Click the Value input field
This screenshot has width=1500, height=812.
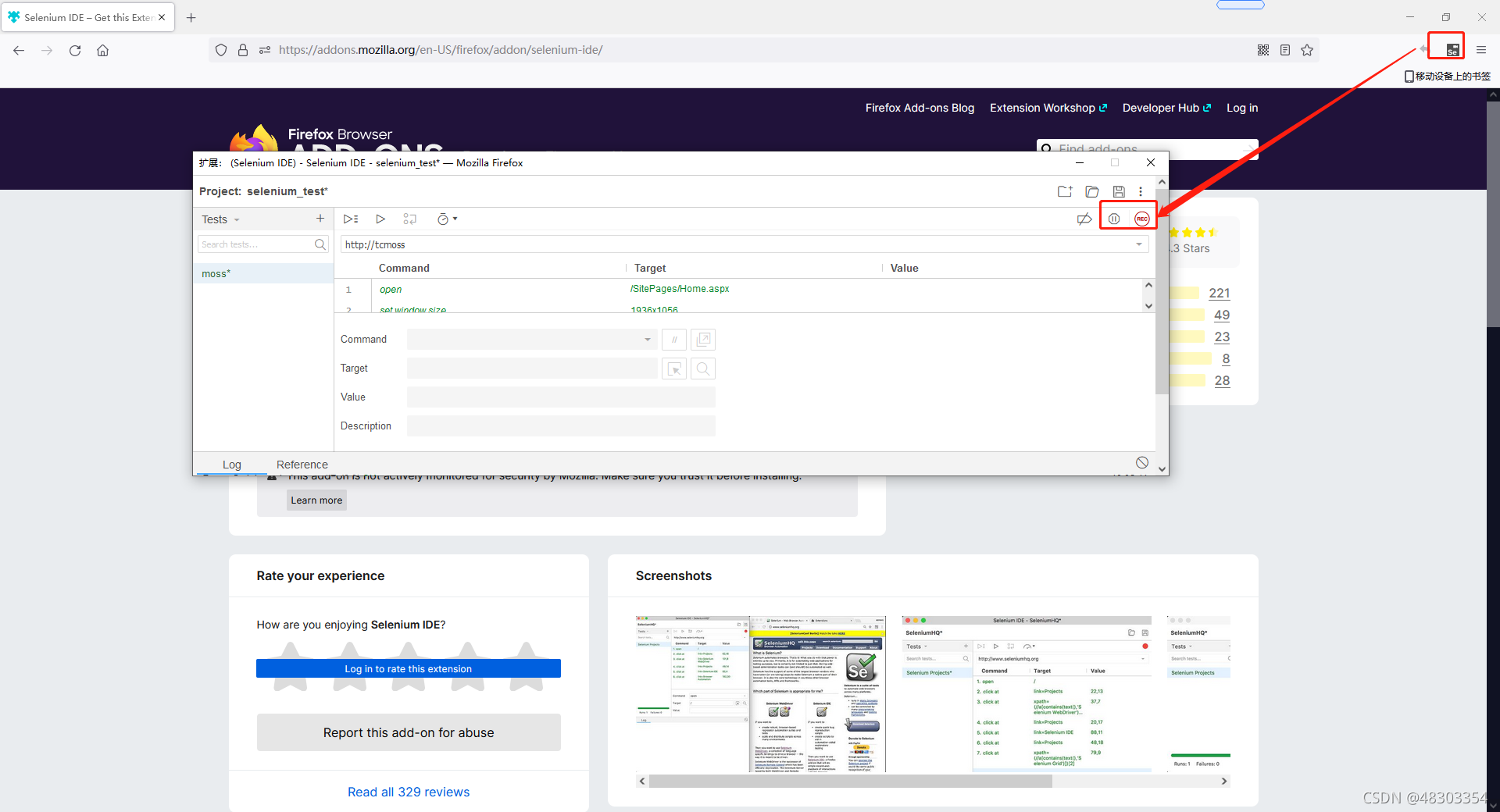click(x=561, y=397)
